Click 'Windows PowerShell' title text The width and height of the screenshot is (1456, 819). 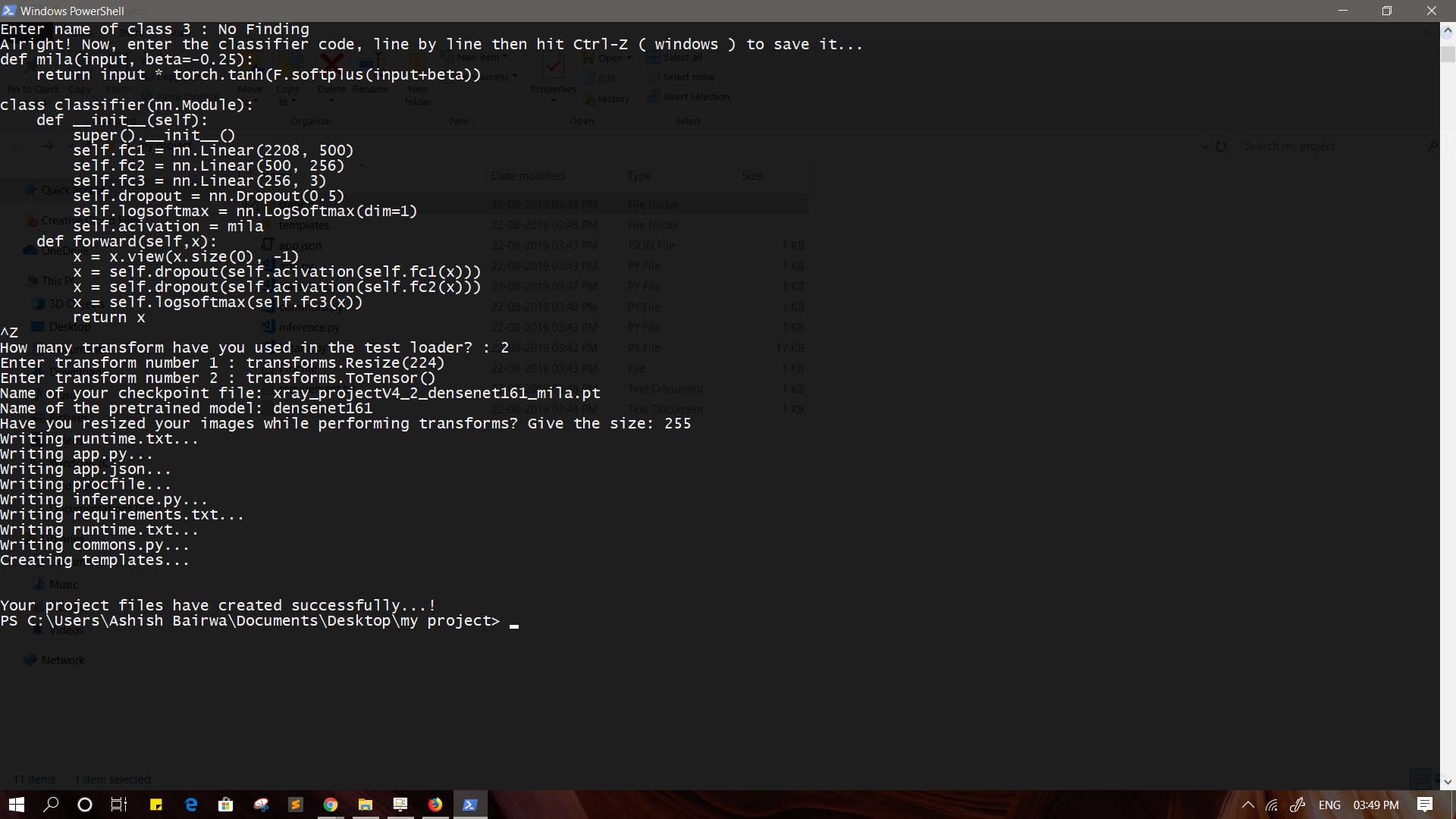click(72, 11)
